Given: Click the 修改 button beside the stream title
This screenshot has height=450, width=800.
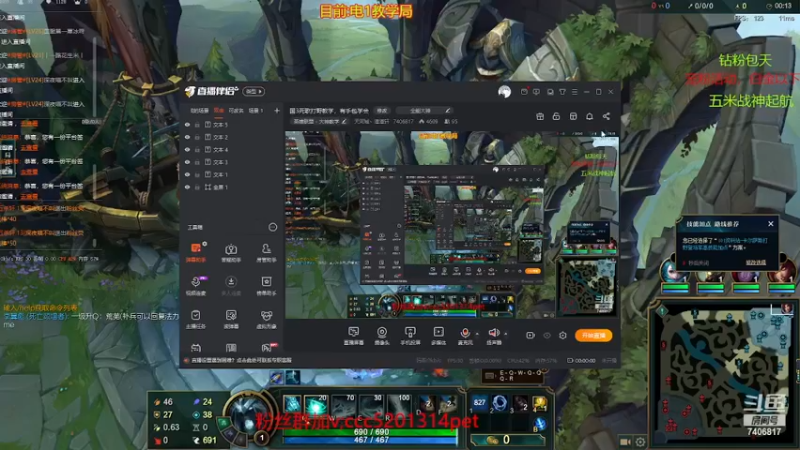Looking at the screenshot, I should coord(382,110).
